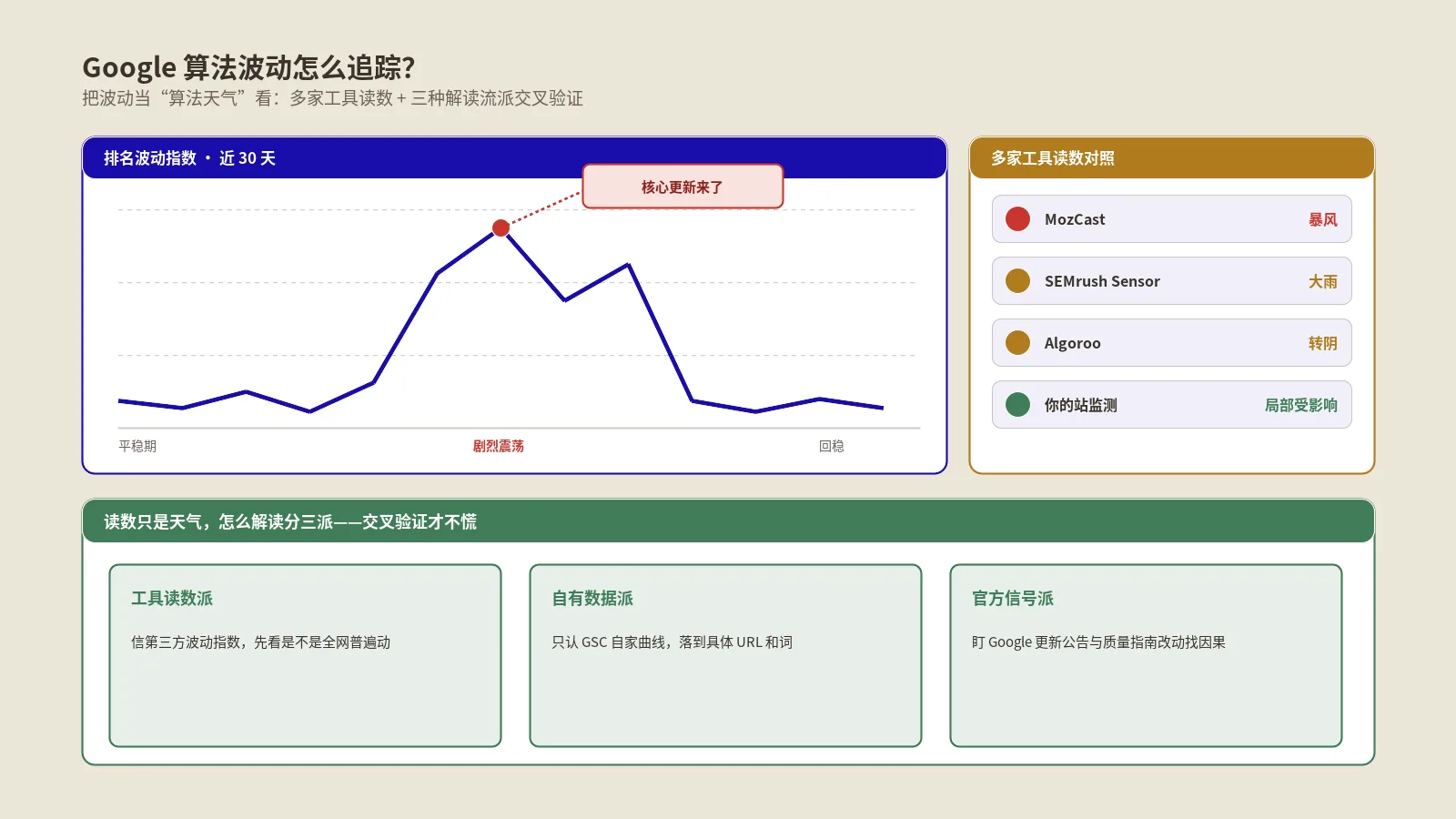Click the amber Algoroo status dot
1456x819 pixels.
click(1017, 343)
